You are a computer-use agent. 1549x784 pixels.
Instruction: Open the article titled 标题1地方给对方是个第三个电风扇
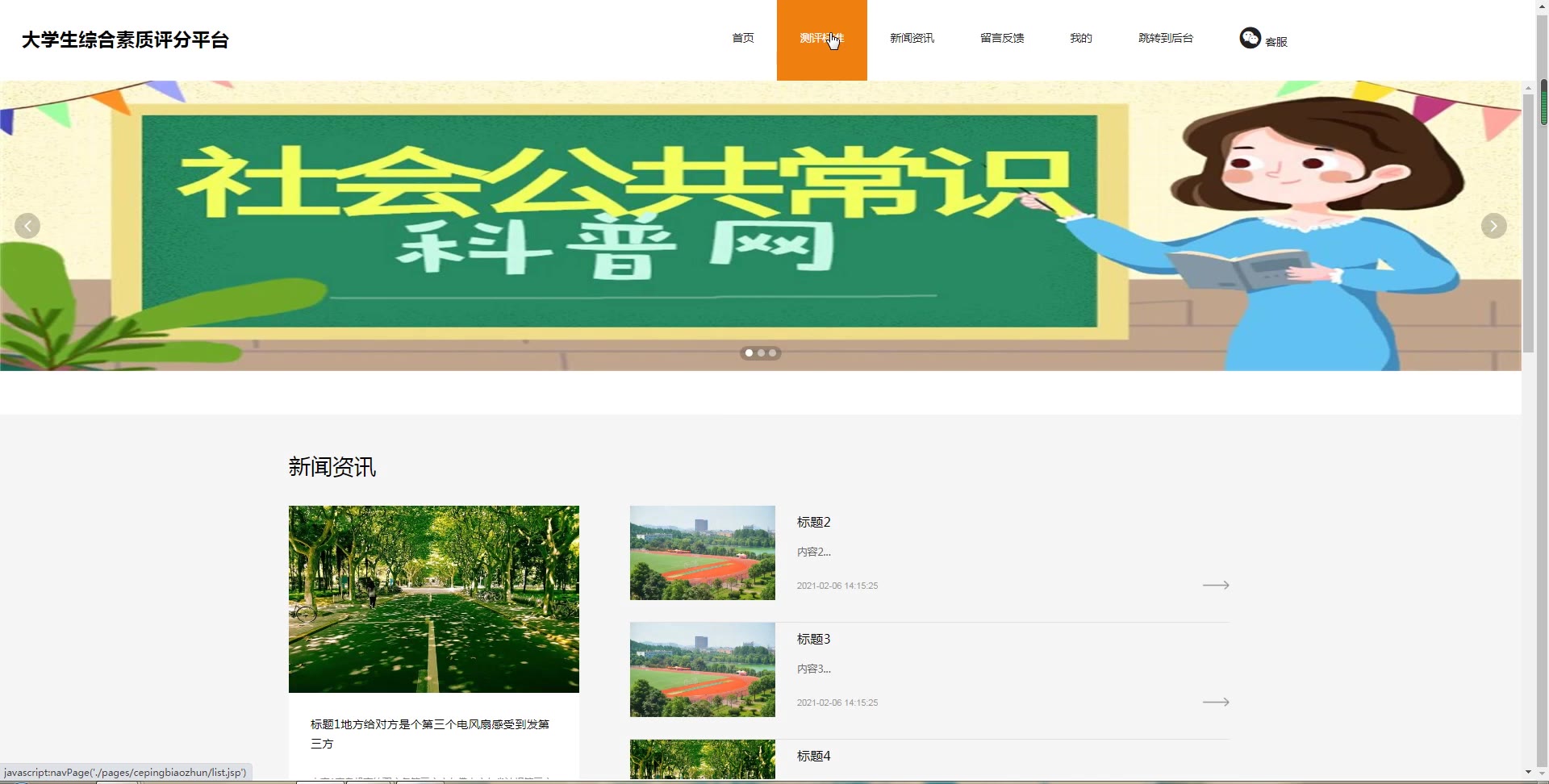point(430,734)
